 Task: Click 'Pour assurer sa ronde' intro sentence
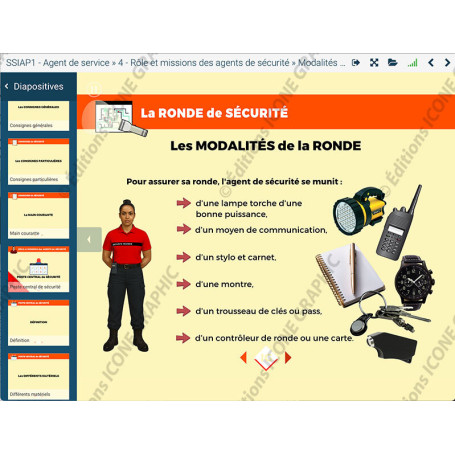[234, 182]
